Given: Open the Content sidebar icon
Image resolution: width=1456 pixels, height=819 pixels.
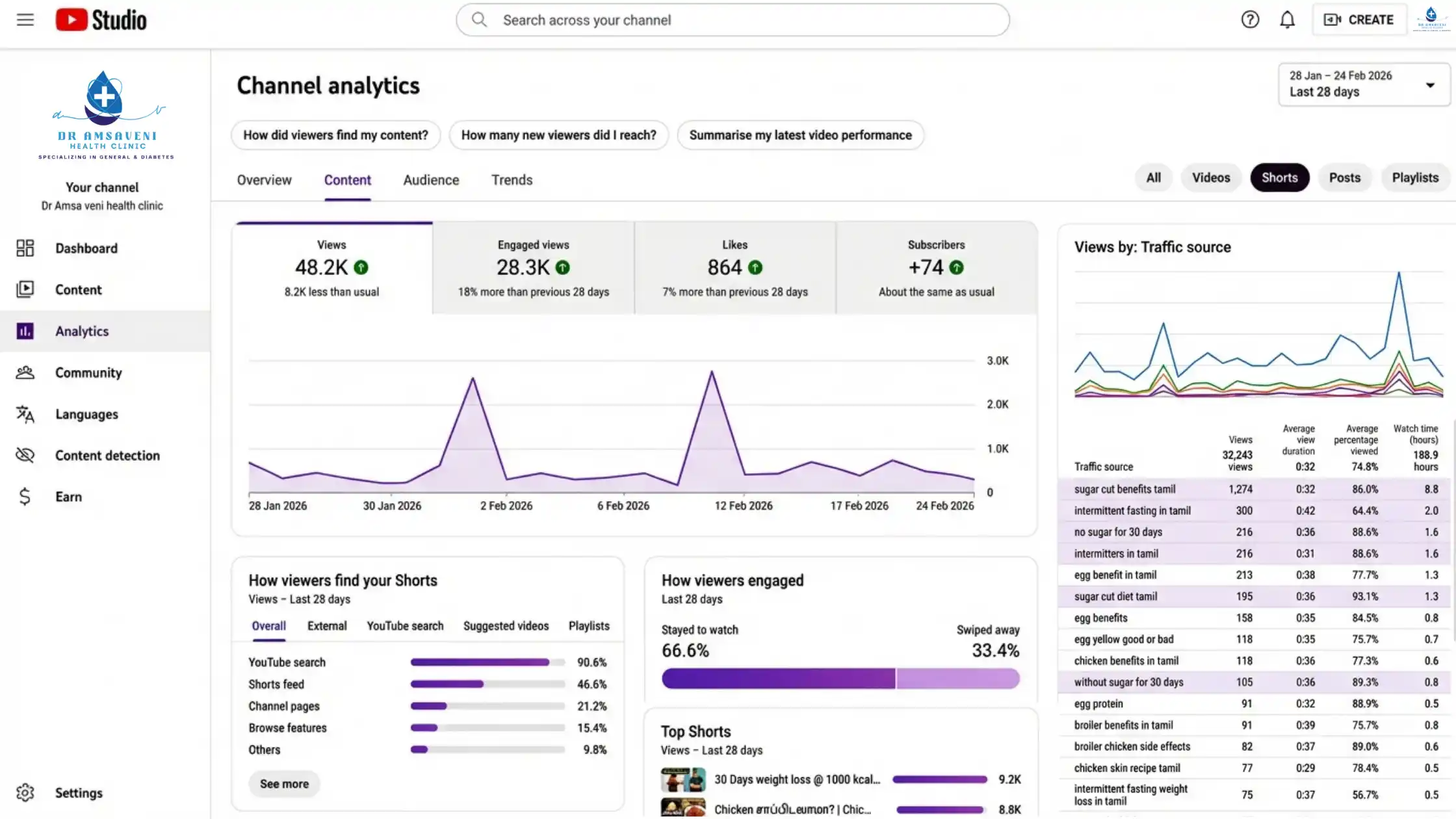Looking at the screenshot, I should (25, 289).
